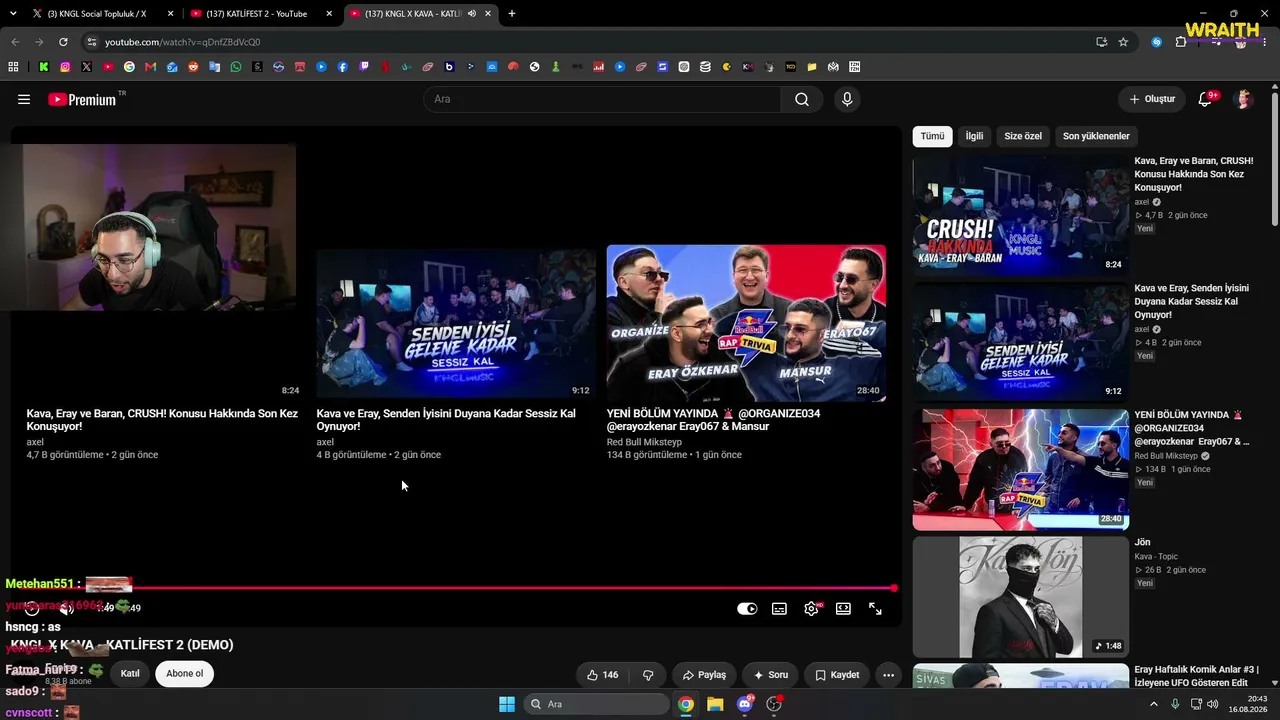The image size is (1280, 720).
Task: Go to YouTube Premium home logo
Action: 83,99
